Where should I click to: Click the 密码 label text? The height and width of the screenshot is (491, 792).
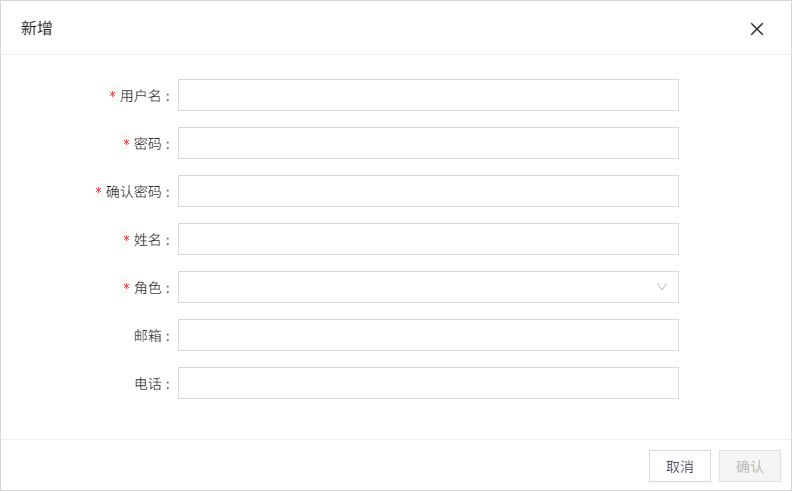tap(148, 144)
